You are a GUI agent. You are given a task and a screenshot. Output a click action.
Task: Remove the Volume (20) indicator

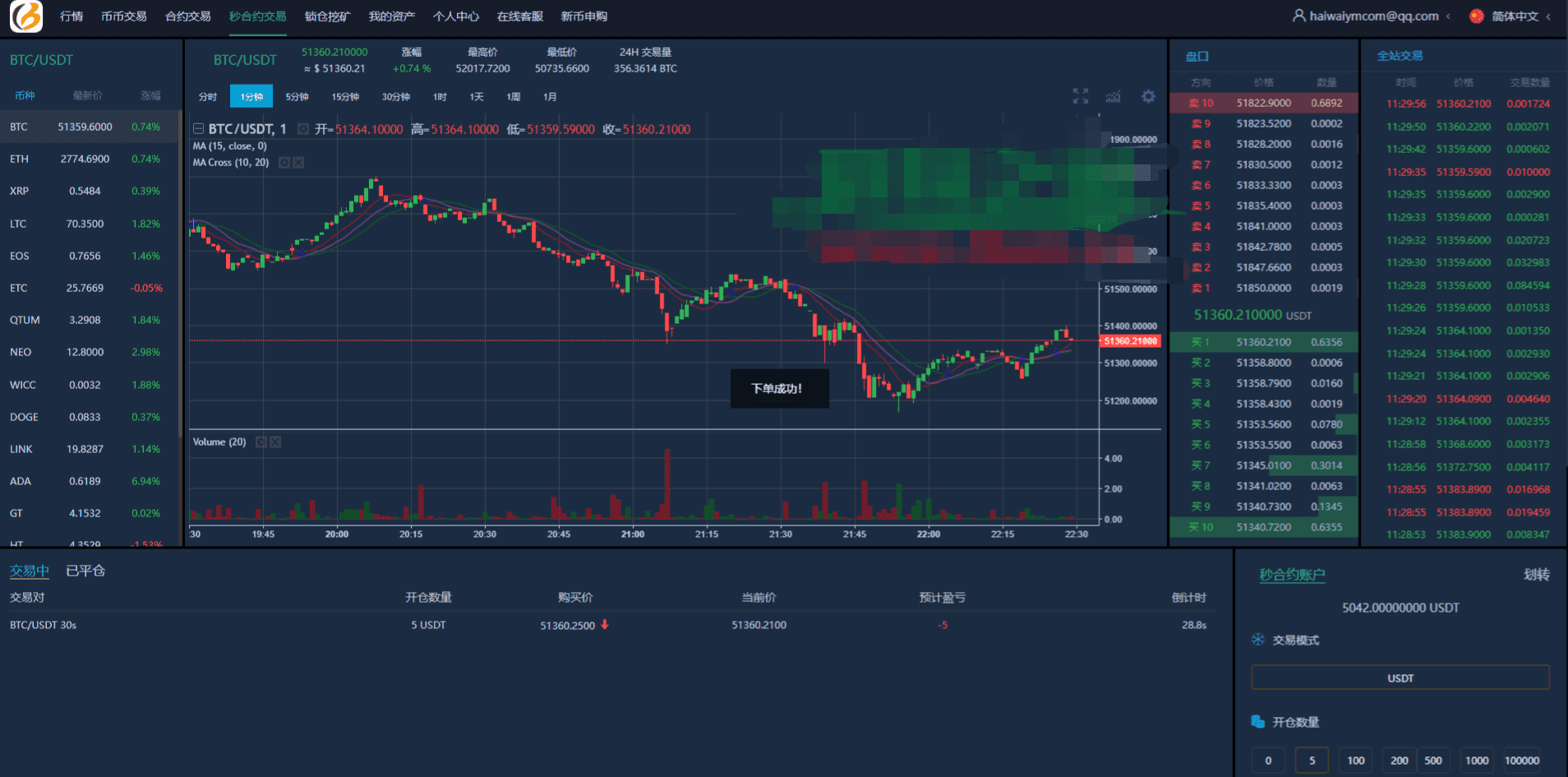(275, 442)
